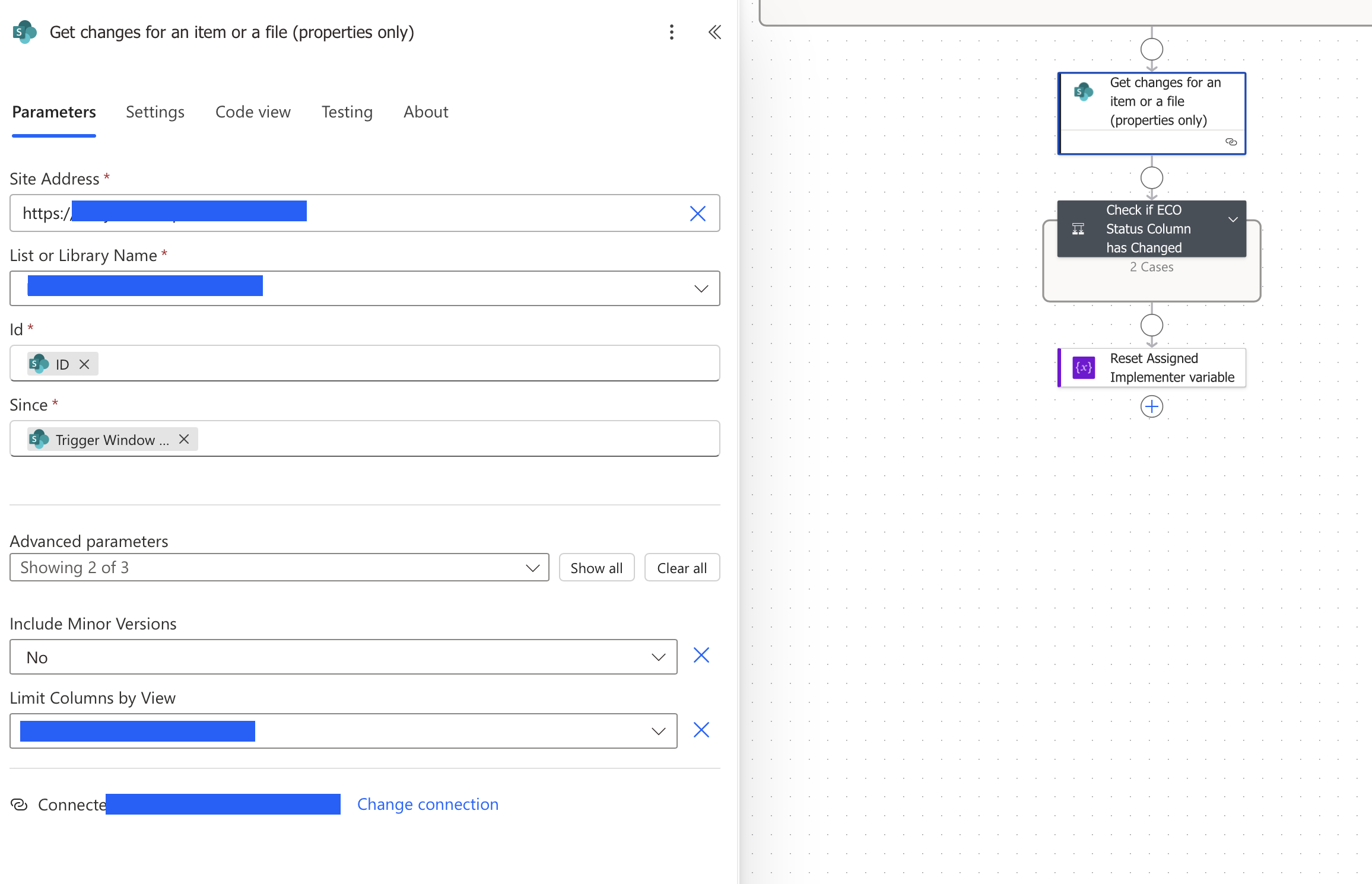This screenshot has height=884, width=1372.
Task: Open the Include Minor Versions dropdown
Action: pos(658,657)
